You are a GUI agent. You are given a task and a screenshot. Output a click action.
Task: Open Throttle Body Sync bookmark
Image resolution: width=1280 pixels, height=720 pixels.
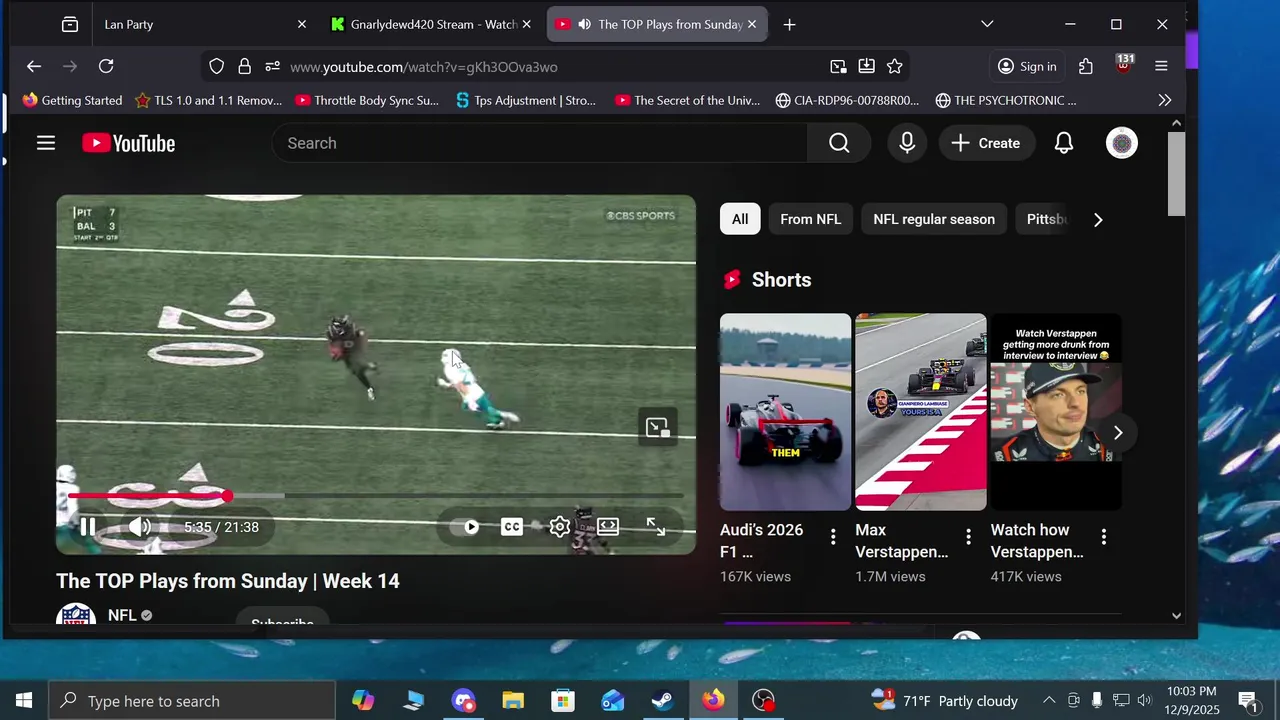366,100
